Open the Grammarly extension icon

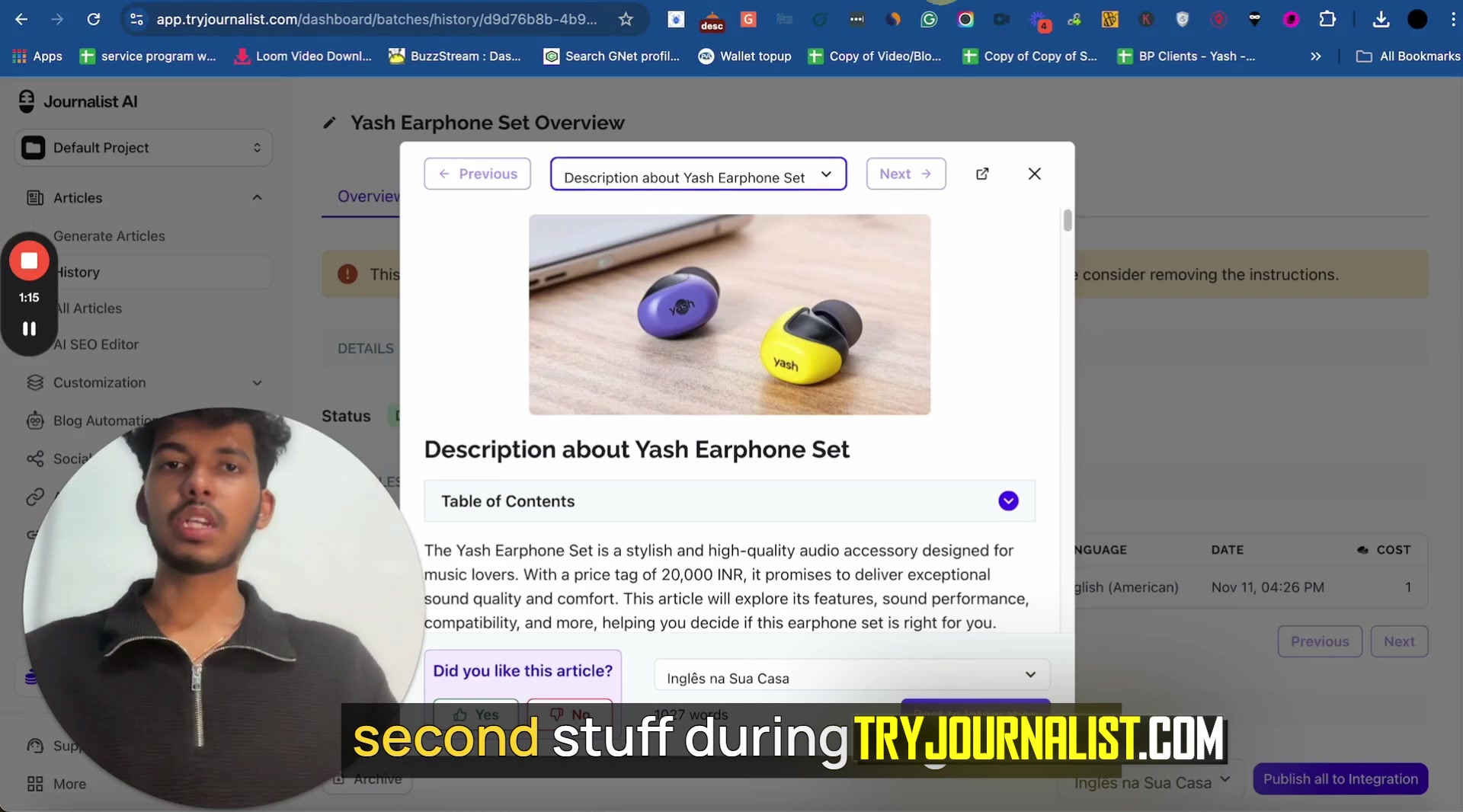coord(929,19)
